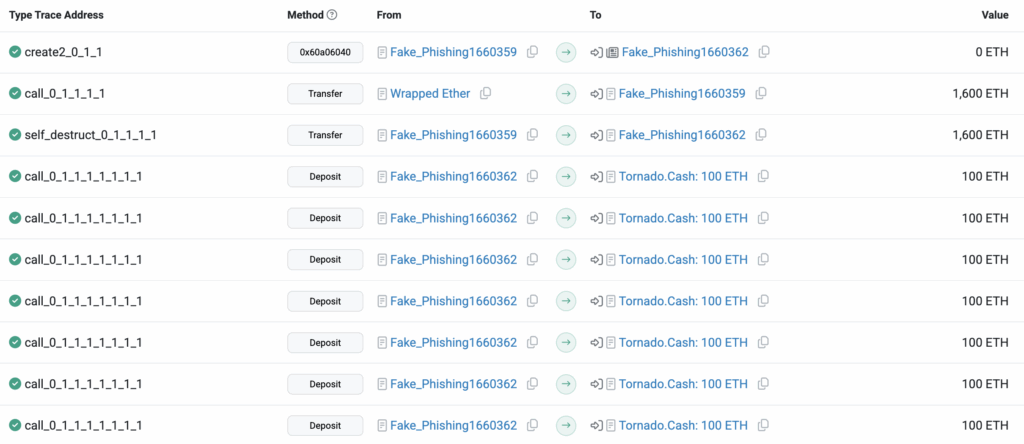The height and width of the screenshot is (444, 1024).
Task: Copy To address in self_destruct row
Action: coord(761,135)
